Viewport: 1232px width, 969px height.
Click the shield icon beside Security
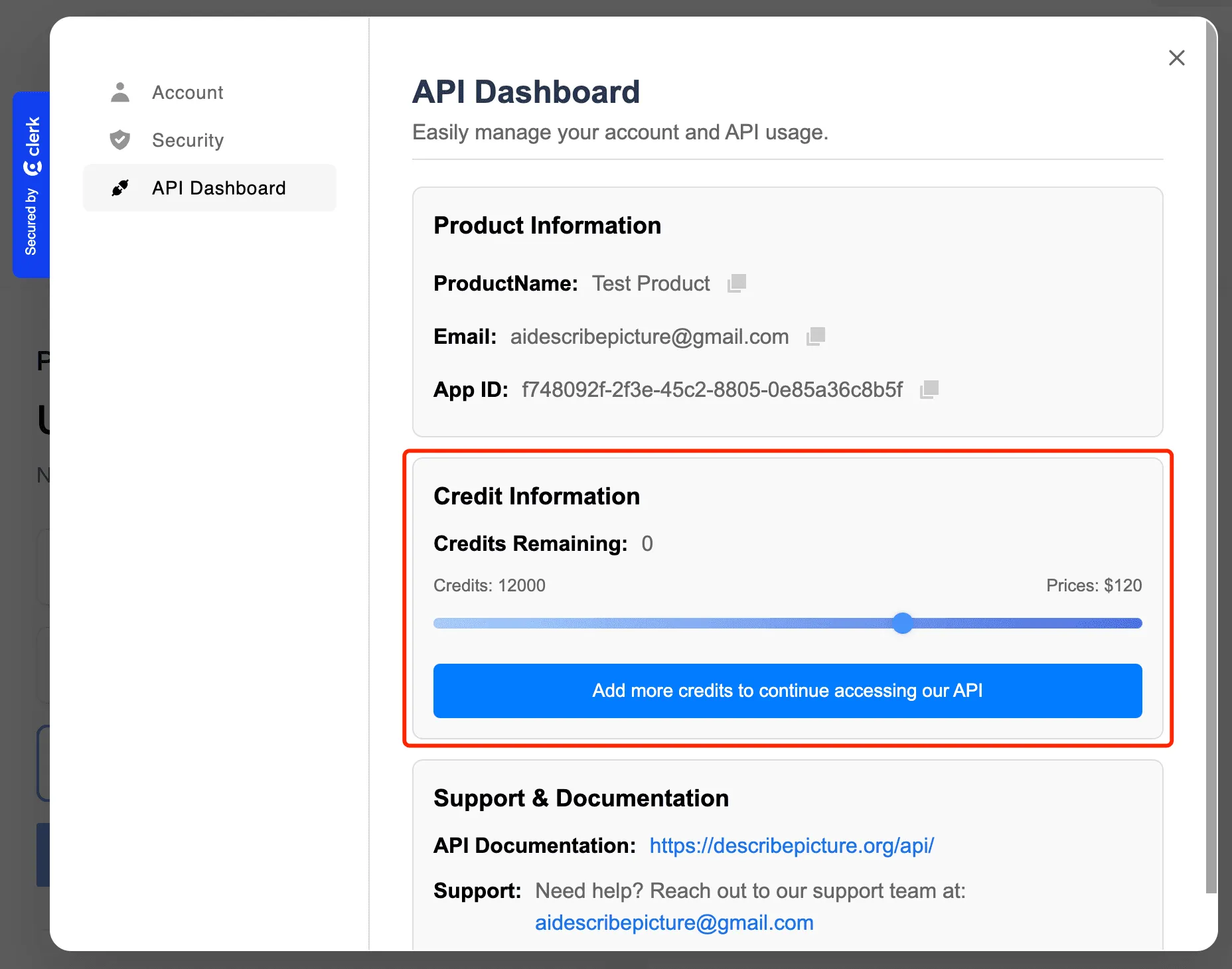point(120,140)
